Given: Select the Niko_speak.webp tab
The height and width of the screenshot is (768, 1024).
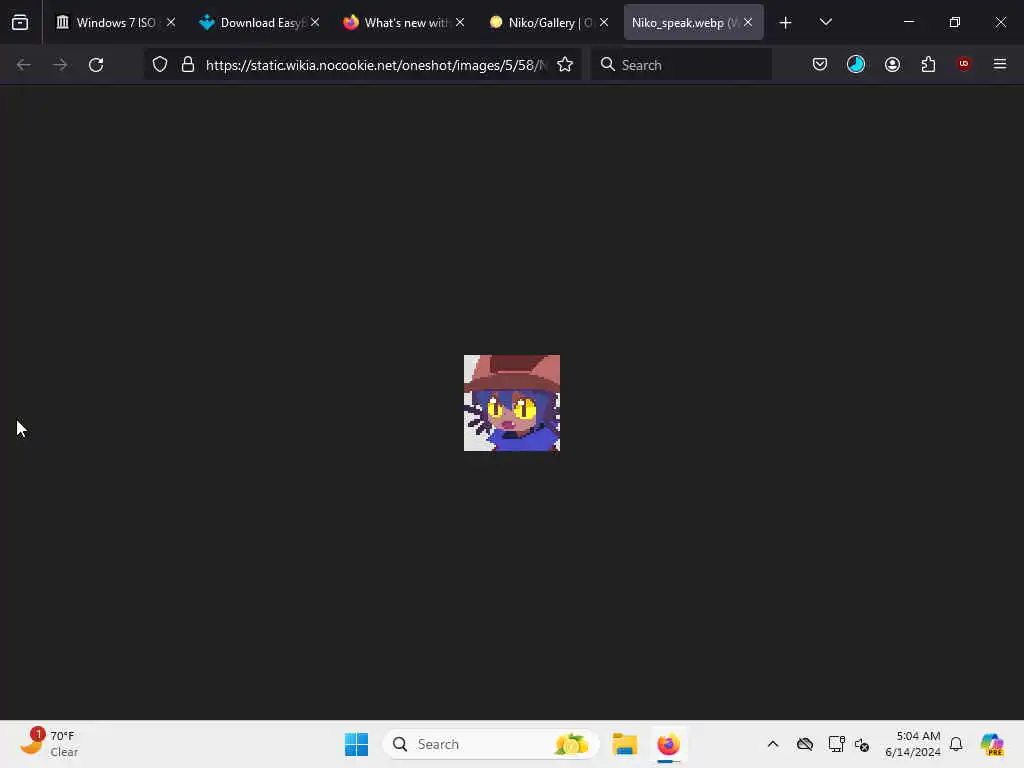Looking at the screenshot, I should [x=694, y=22].
